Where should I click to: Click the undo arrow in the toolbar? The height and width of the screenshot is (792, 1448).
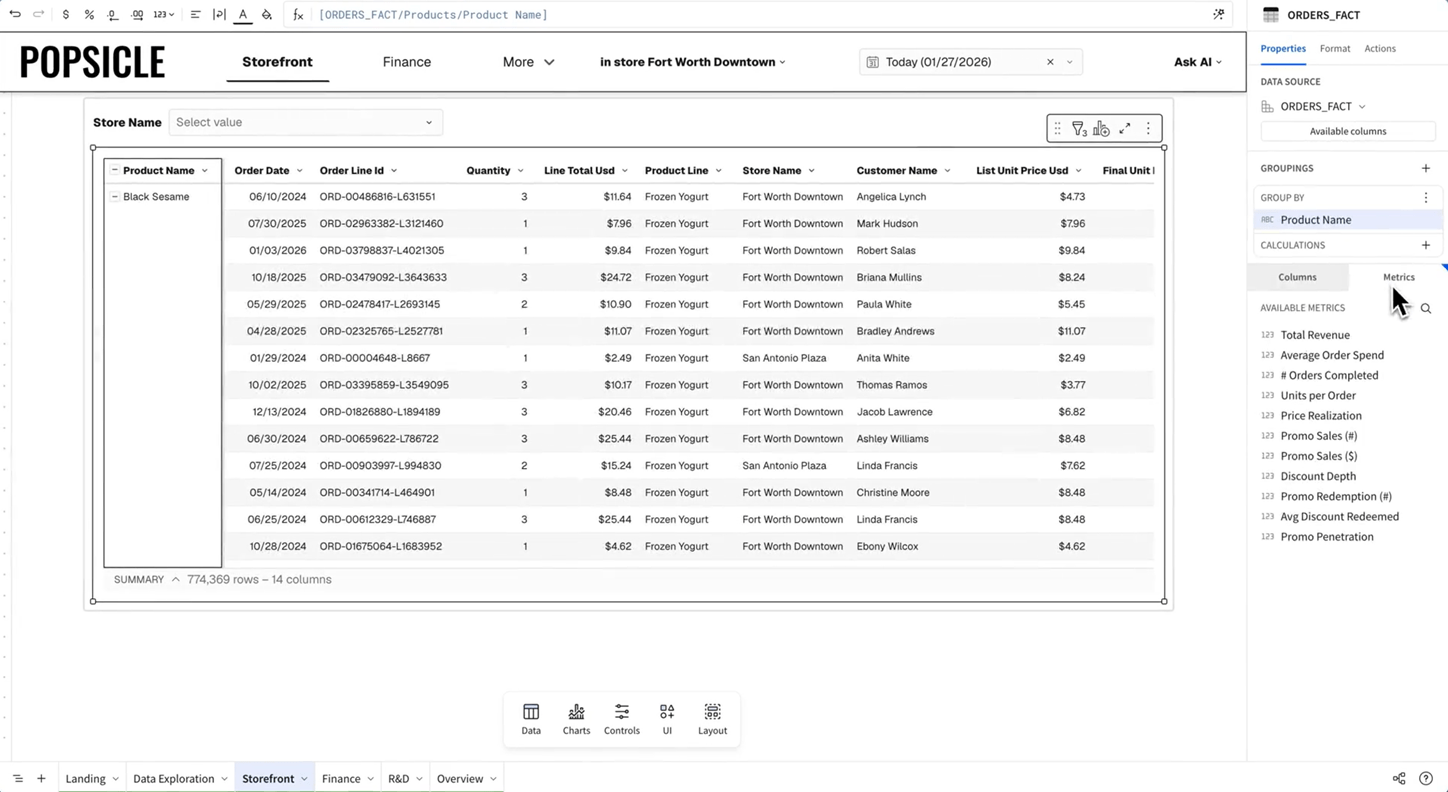[15, 15]
